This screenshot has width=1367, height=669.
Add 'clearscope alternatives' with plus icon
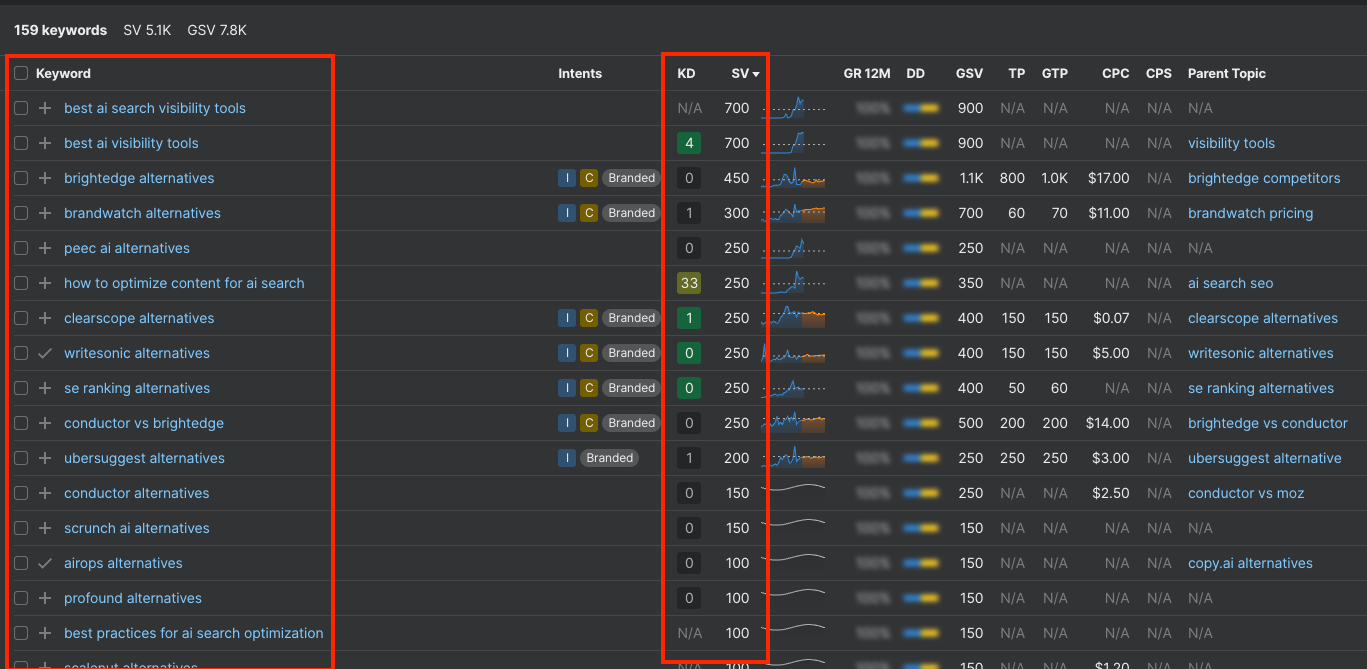[x=45, y=318]
